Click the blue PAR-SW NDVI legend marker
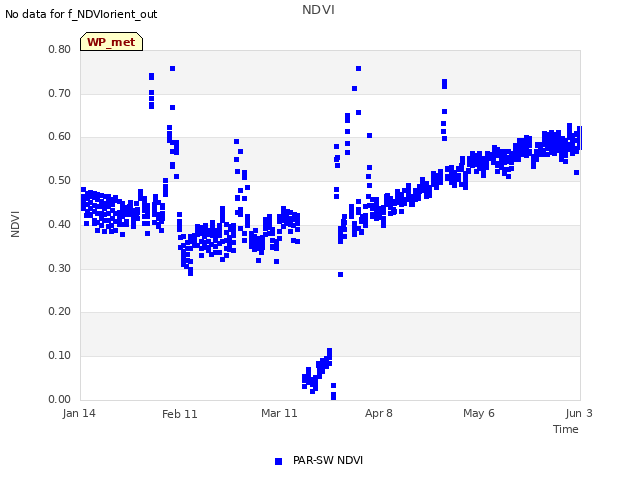 tap(278, 461)
